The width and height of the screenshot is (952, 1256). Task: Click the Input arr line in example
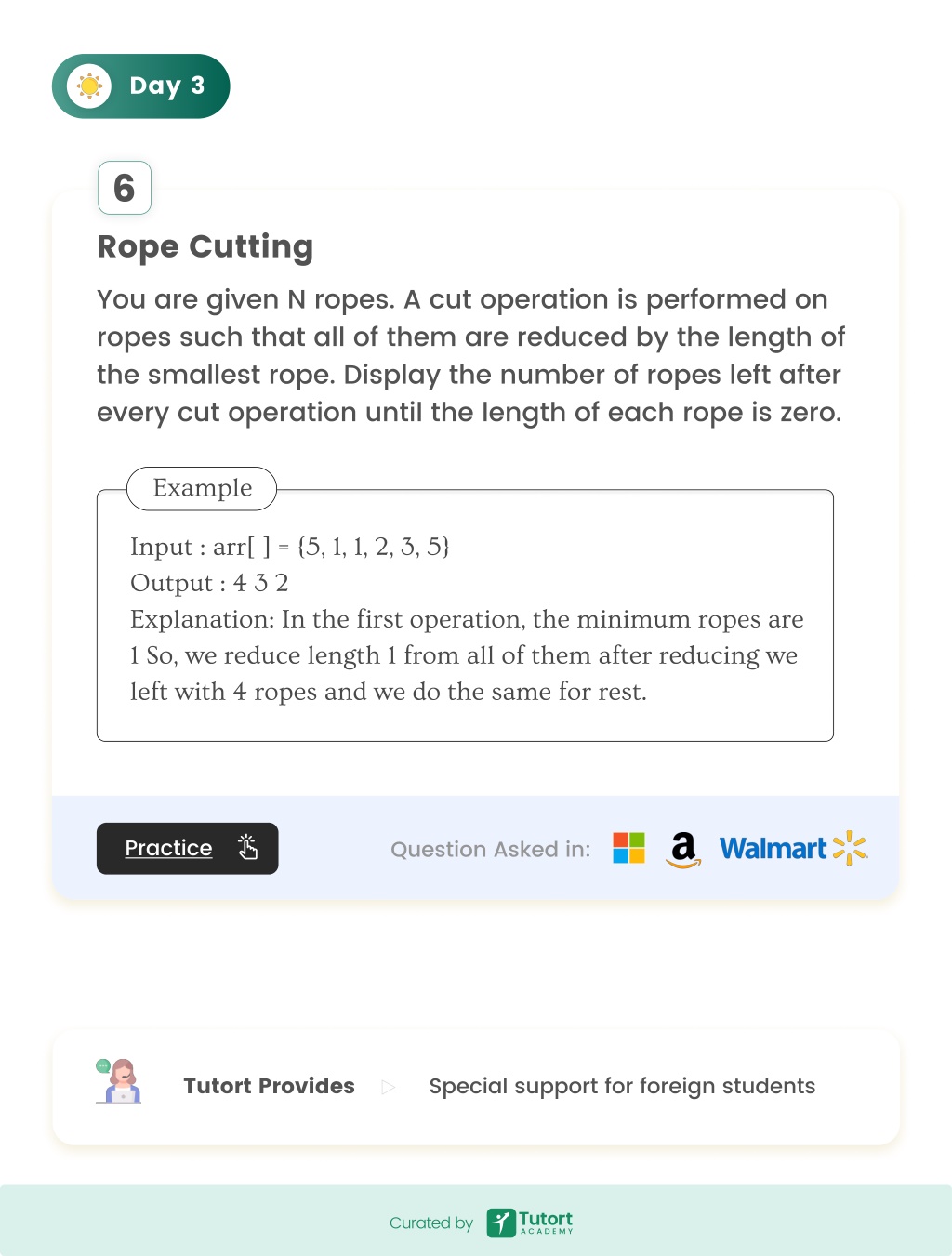(290, 546)
